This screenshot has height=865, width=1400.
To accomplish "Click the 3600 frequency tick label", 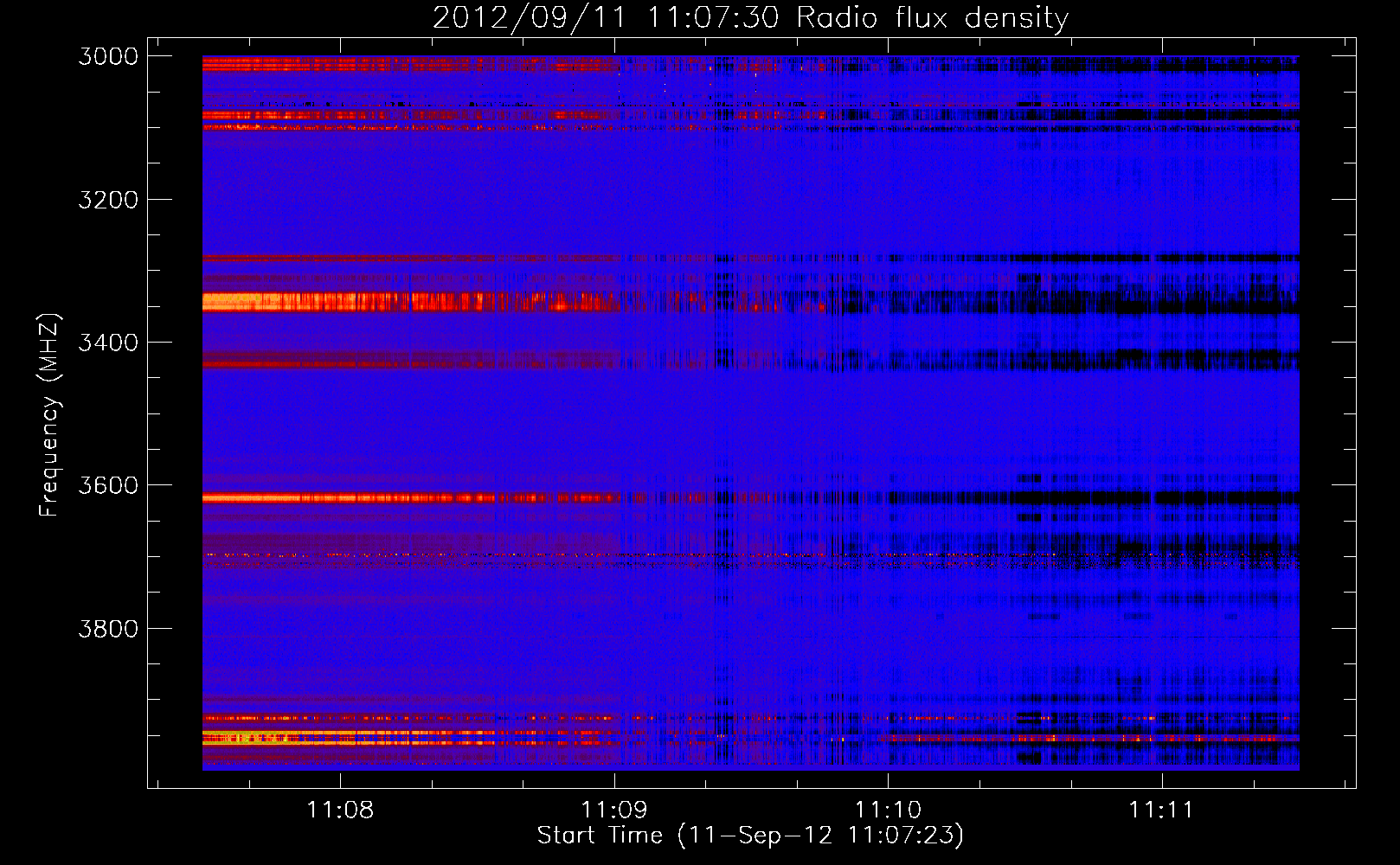I will click(108, 485).
